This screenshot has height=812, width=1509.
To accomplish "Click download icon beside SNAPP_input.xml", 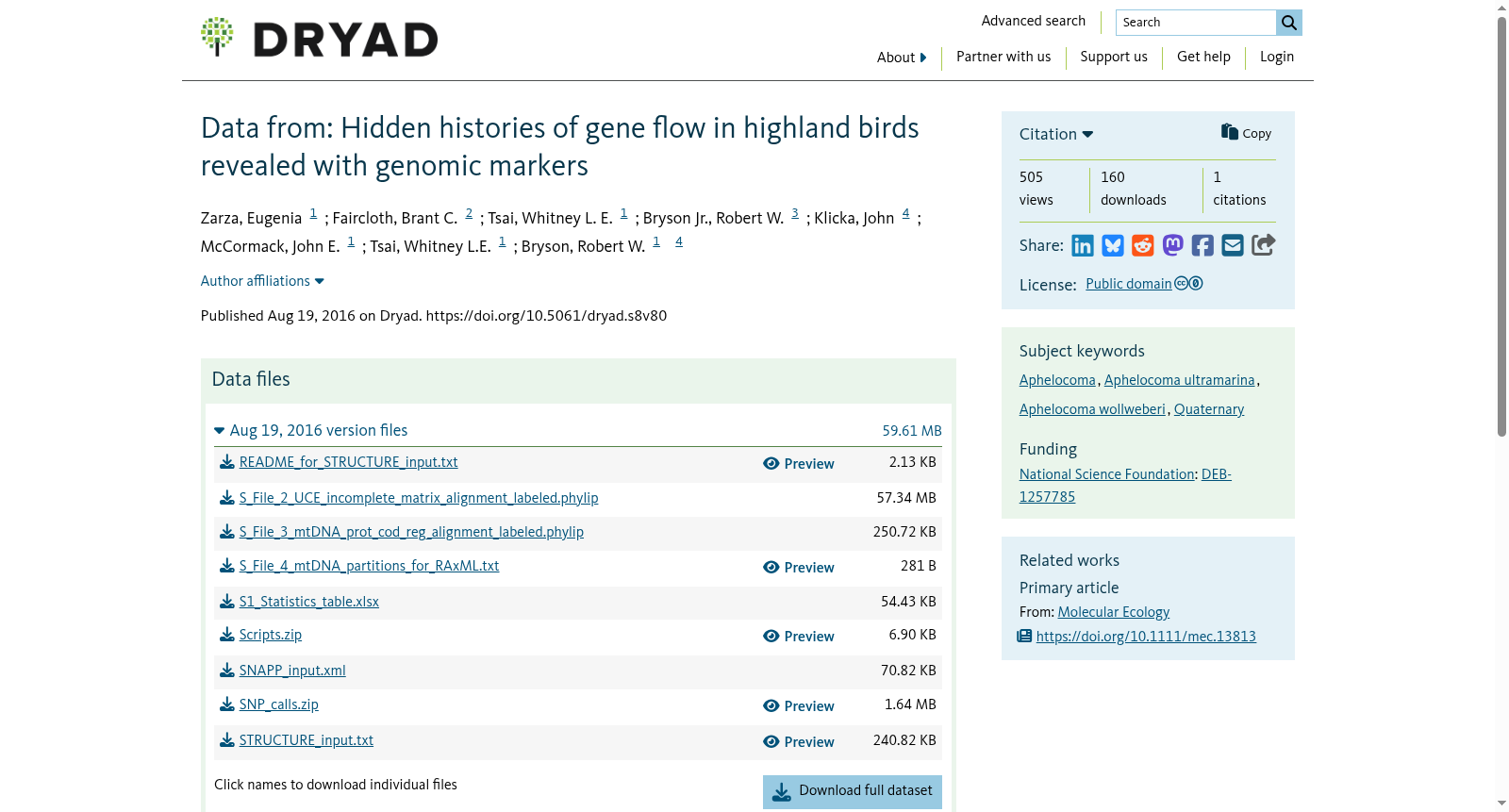I will pyautogui.click(x=227, y=671).
